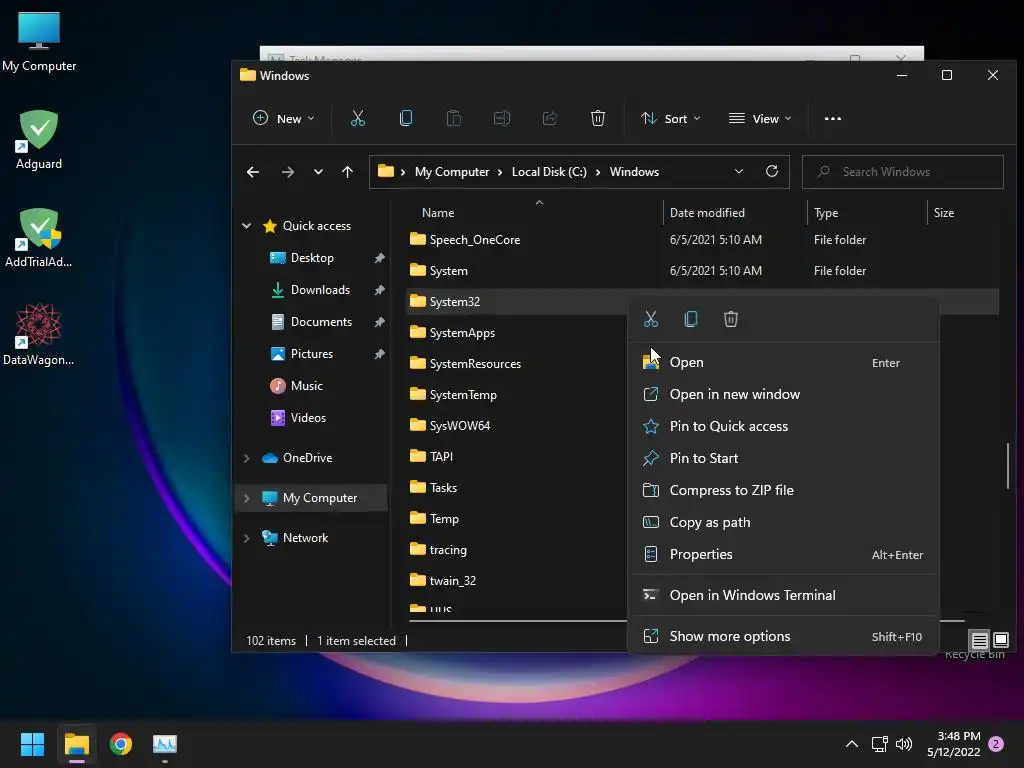Select Pictures in Quick access
This screenshot has width=1024, height=768.
(x=312, y=354)
